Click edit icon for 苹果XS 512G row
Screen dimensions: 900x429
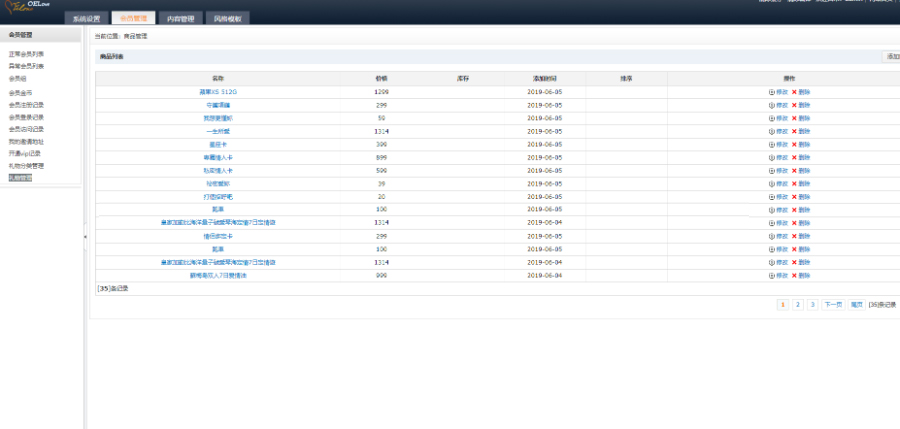(771, 92)
